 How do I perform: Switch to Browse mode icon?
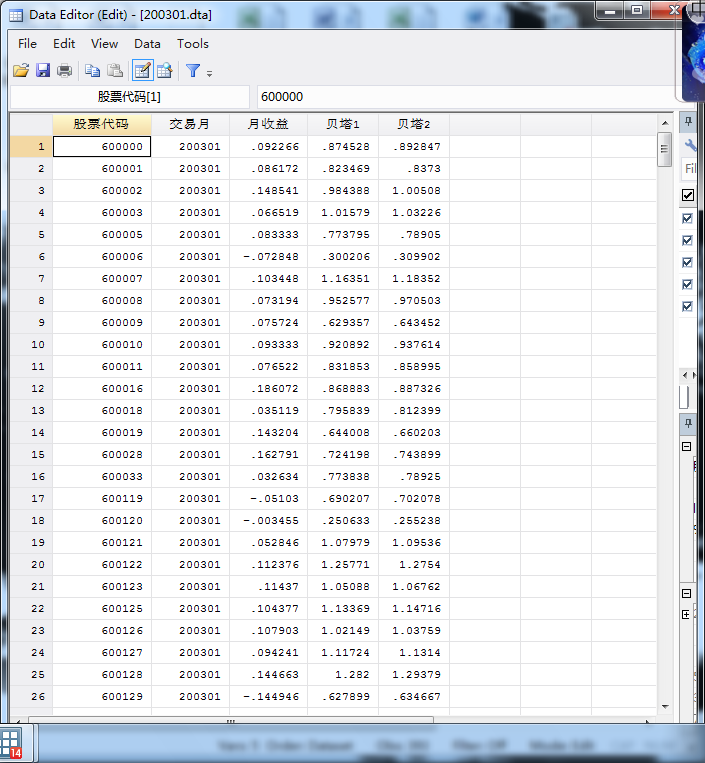click(165, 71)
